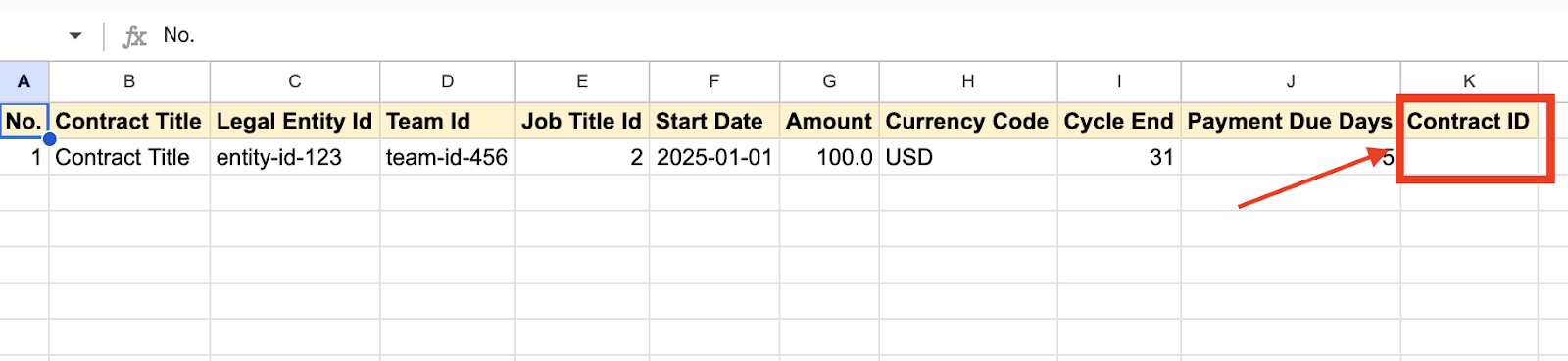The width and height of the screenshot is (1568, 361).
Task: Select column A header
Action: tap(24, 81)
